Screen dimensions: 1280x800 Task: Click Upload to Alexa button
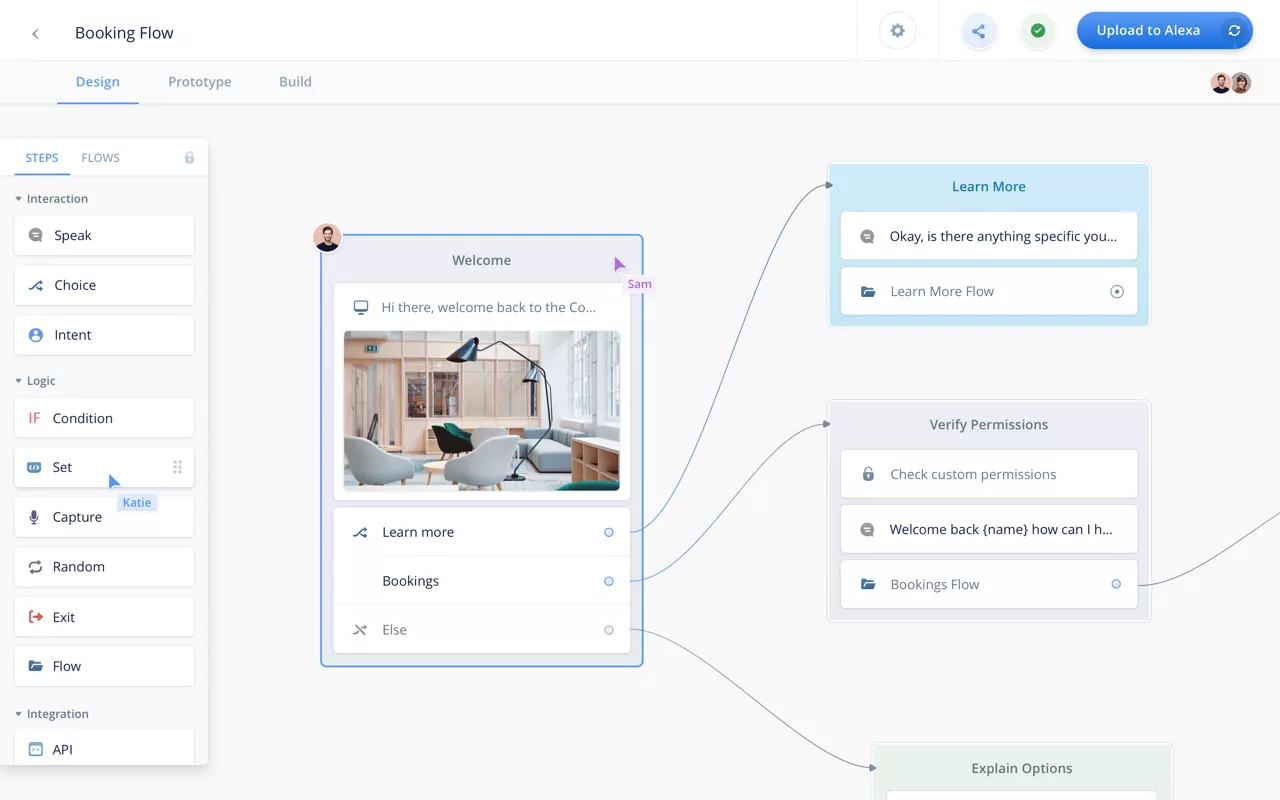[x=1148, y=31]
